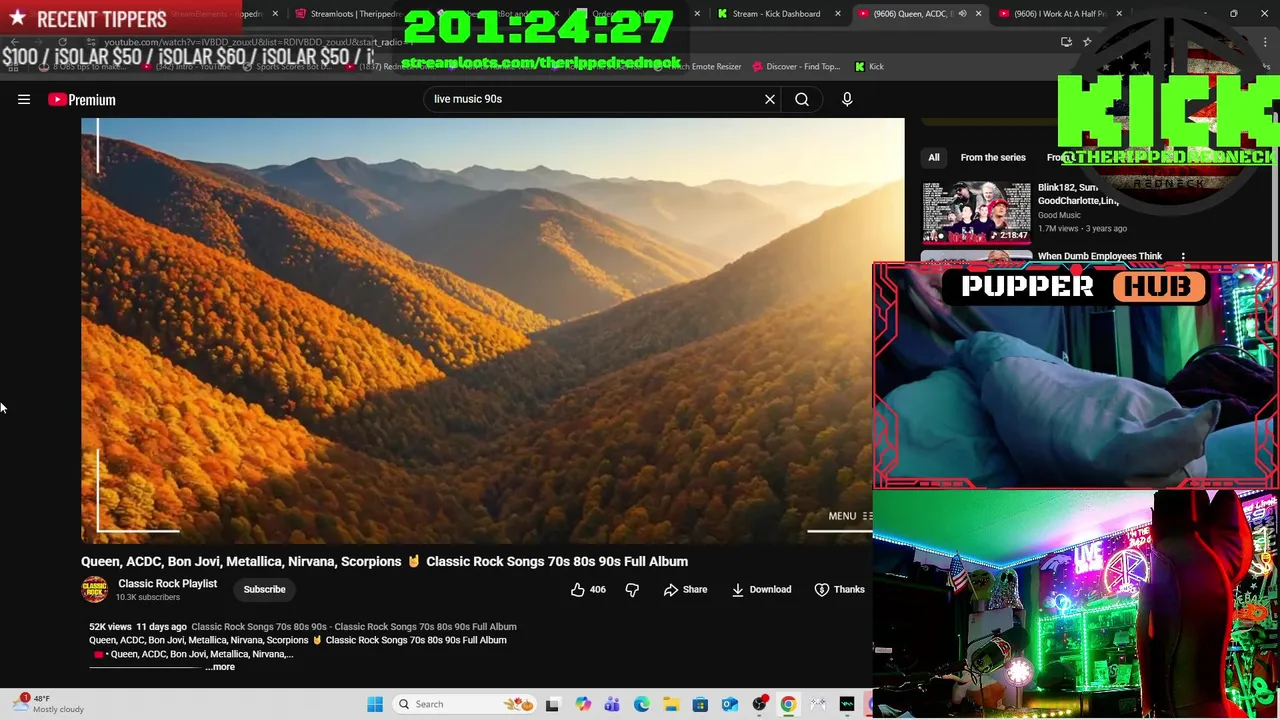Click the magnifier search button

pyautogui.click(x=802, y=99)
